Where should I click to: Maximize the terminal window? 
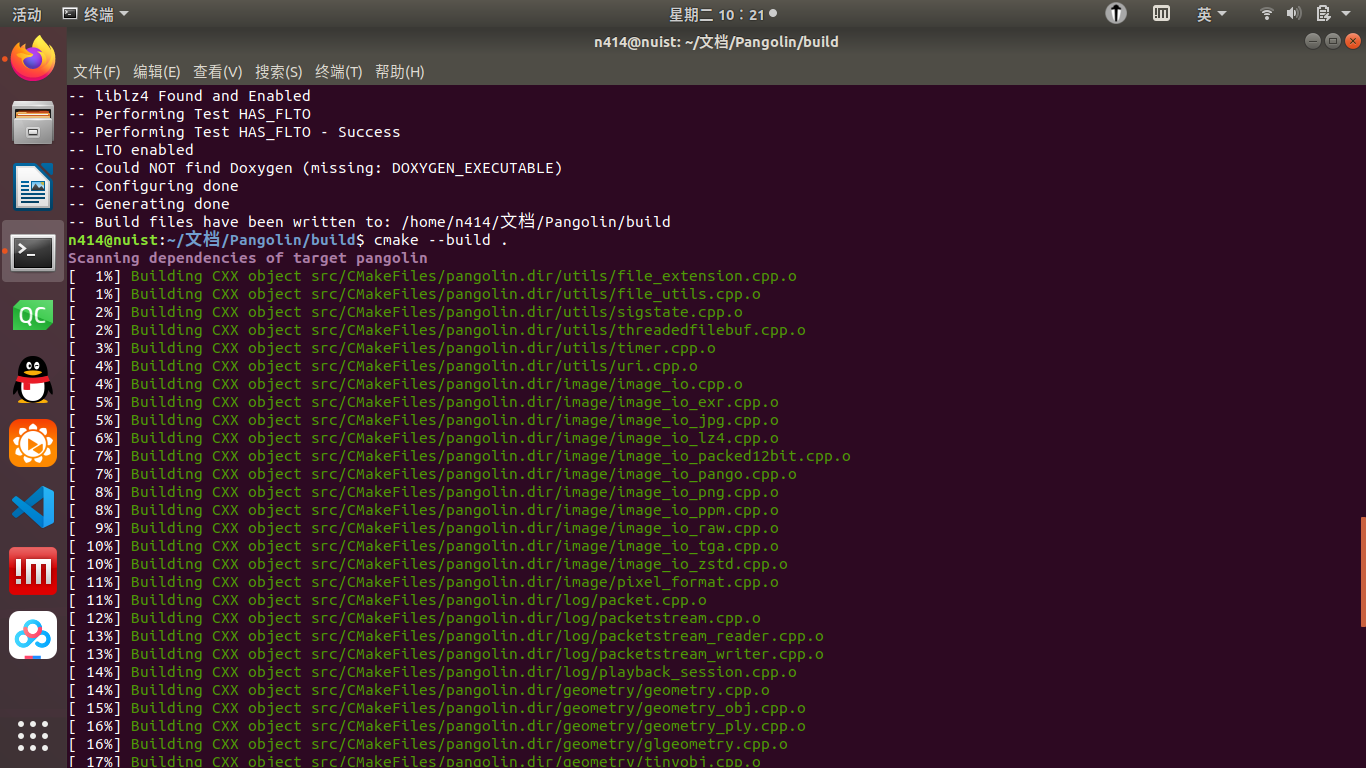pyautogui.click(x=1333, y=41)
